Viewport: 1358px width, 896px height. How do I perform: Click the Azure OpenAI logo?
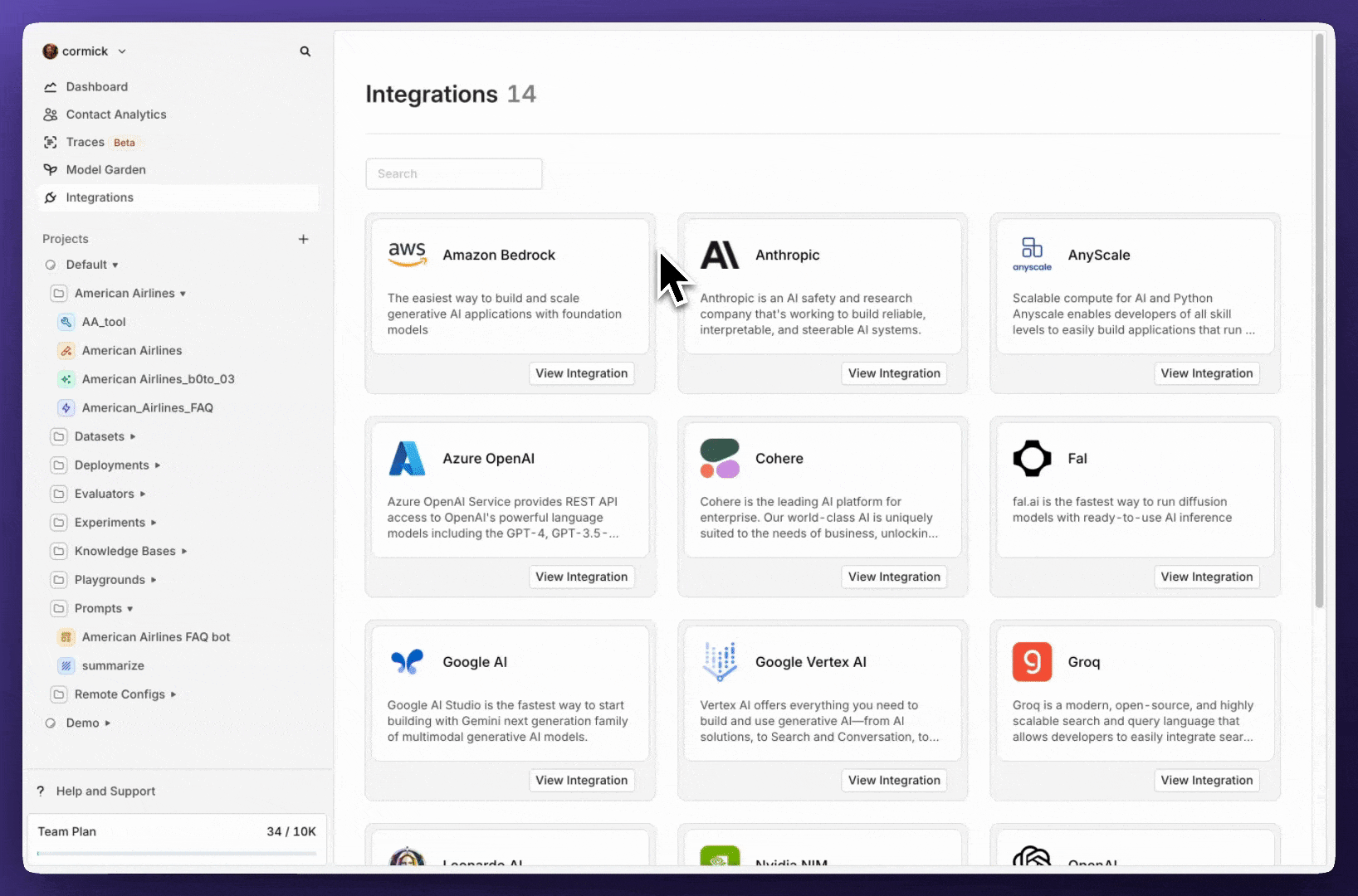[408, 458]
